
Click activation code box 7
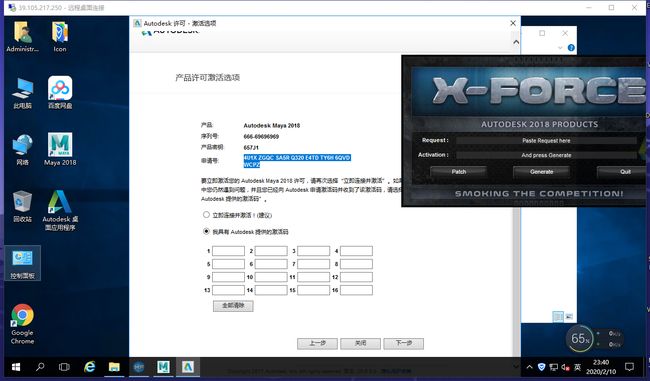coord(314,264)
